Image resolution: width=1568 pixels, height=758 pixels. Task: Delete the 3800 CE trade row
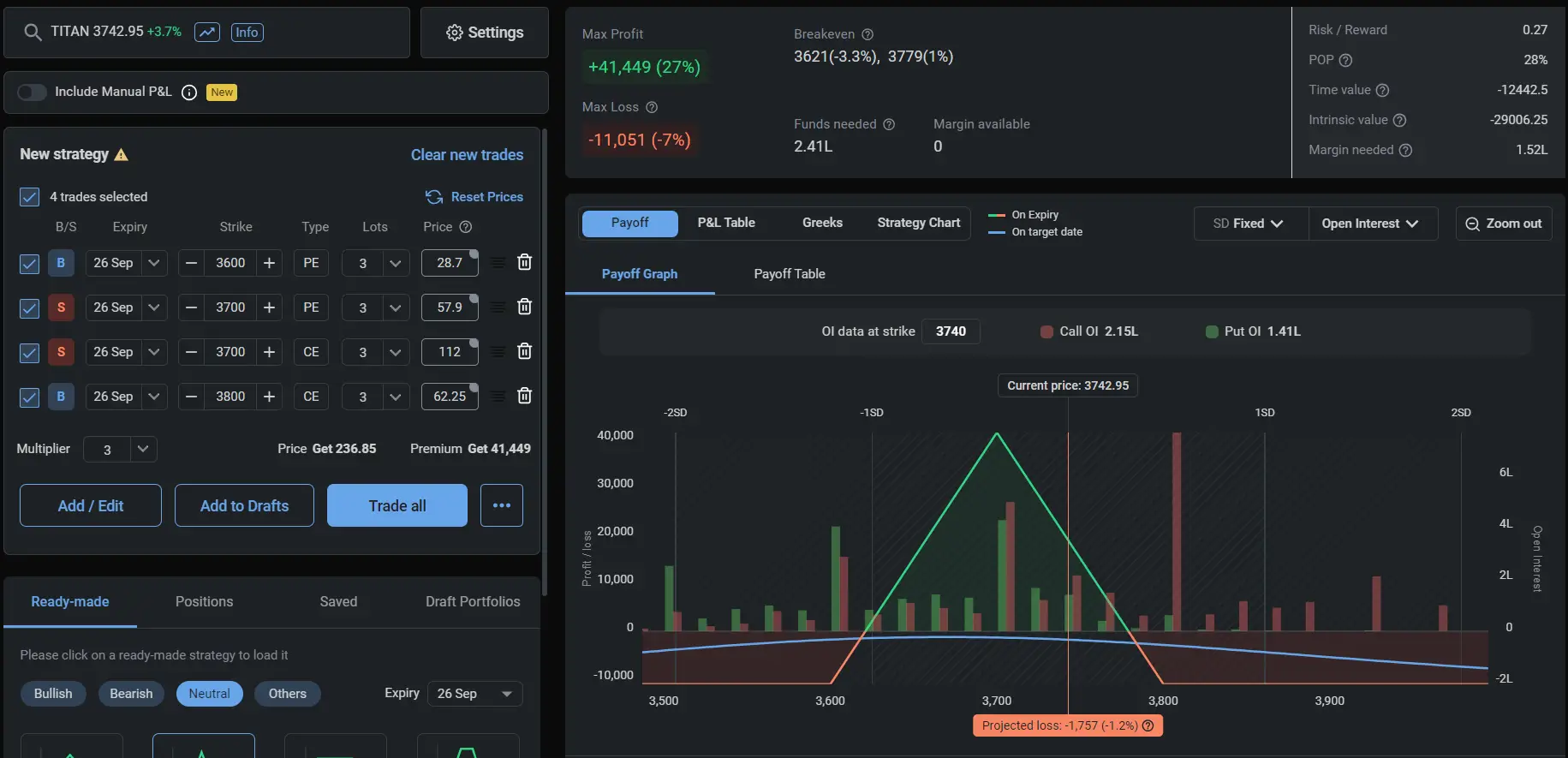(x=525, y=396)
